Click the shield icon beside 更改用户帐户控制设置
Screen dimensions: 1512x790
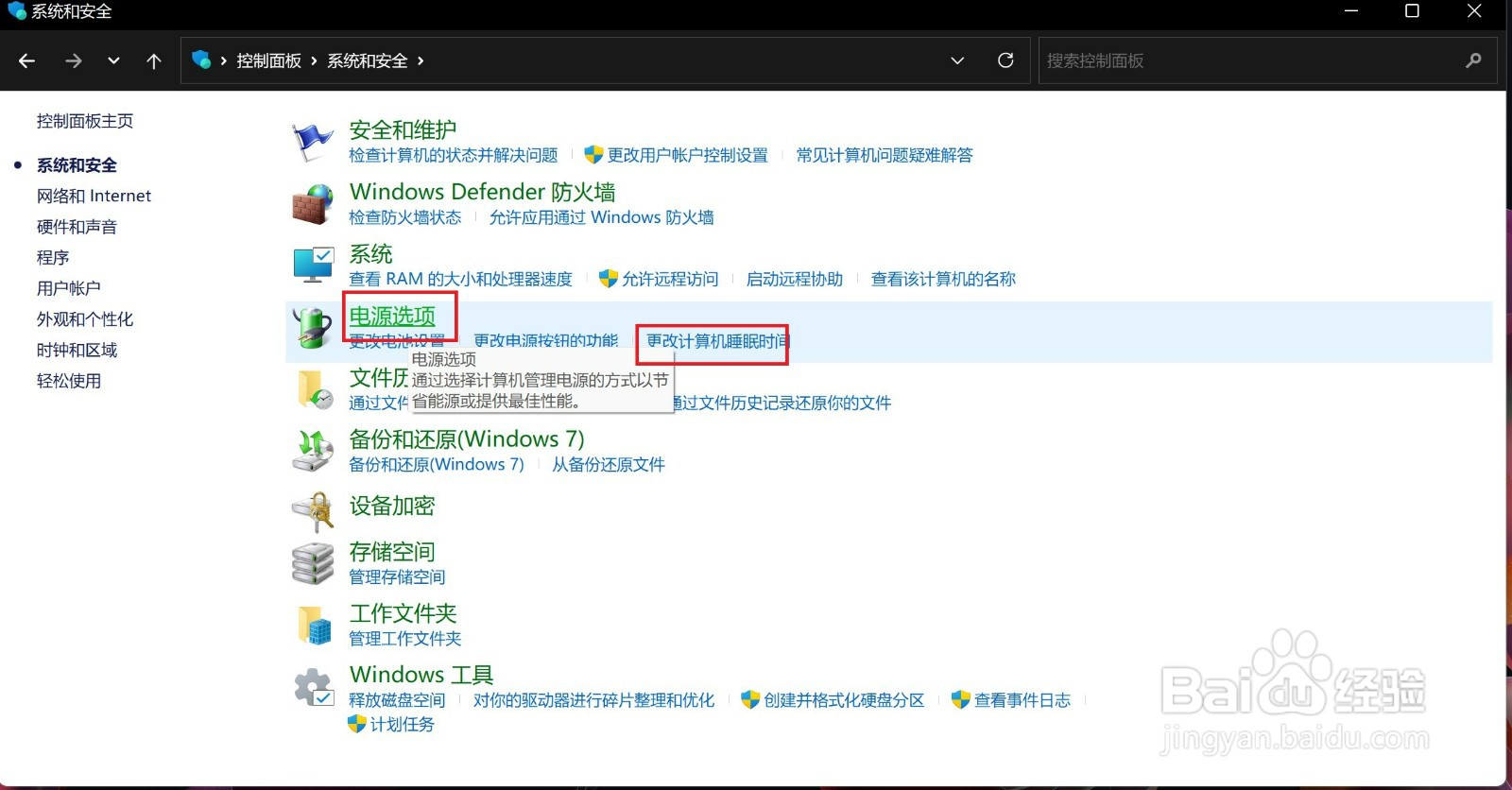point(593,155)
